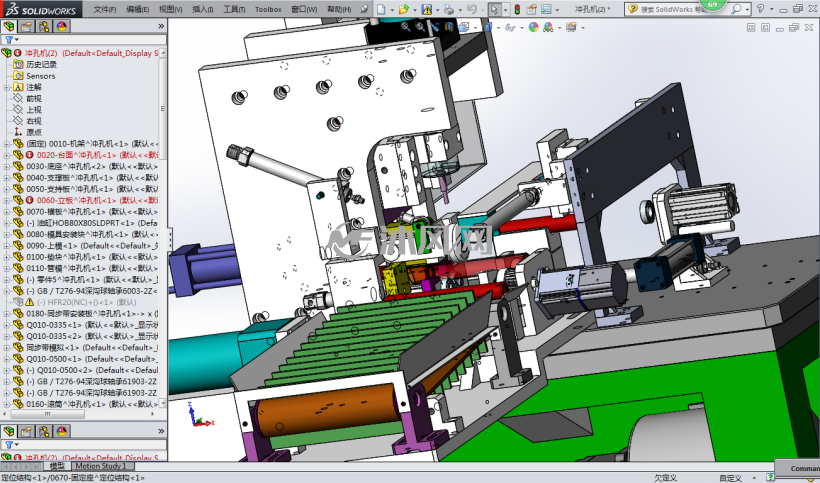820x483 pixels.
Task: Expand the top panel's double-chevron arrow
Action: coord(161,26)
